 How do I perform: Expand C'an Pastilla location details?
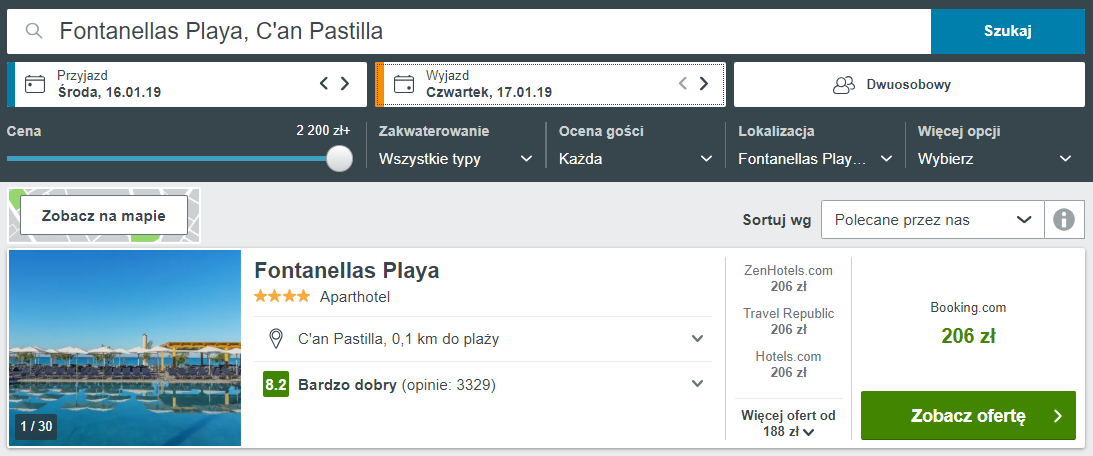(698, 339)
